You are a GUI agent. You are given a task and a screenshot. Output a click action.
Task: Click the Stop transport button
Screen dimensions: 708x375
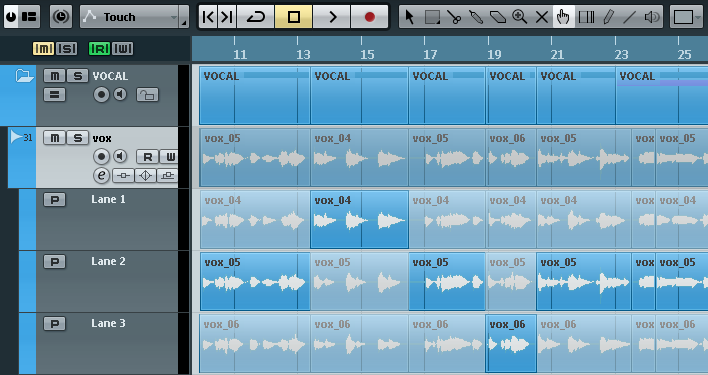click(x=293, y=17)
